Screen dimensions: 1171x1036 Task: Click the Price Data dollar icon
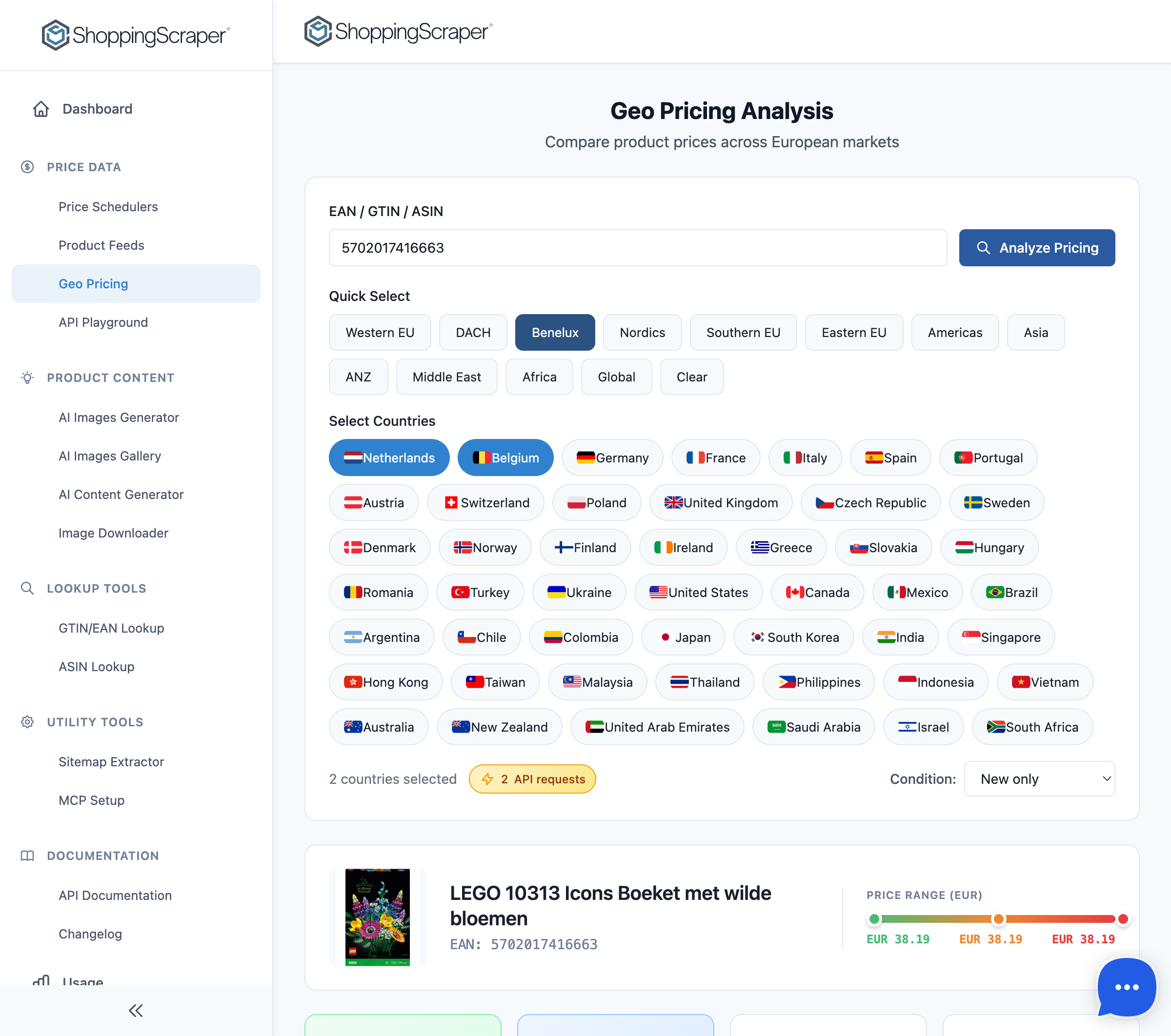coord(27,167)
